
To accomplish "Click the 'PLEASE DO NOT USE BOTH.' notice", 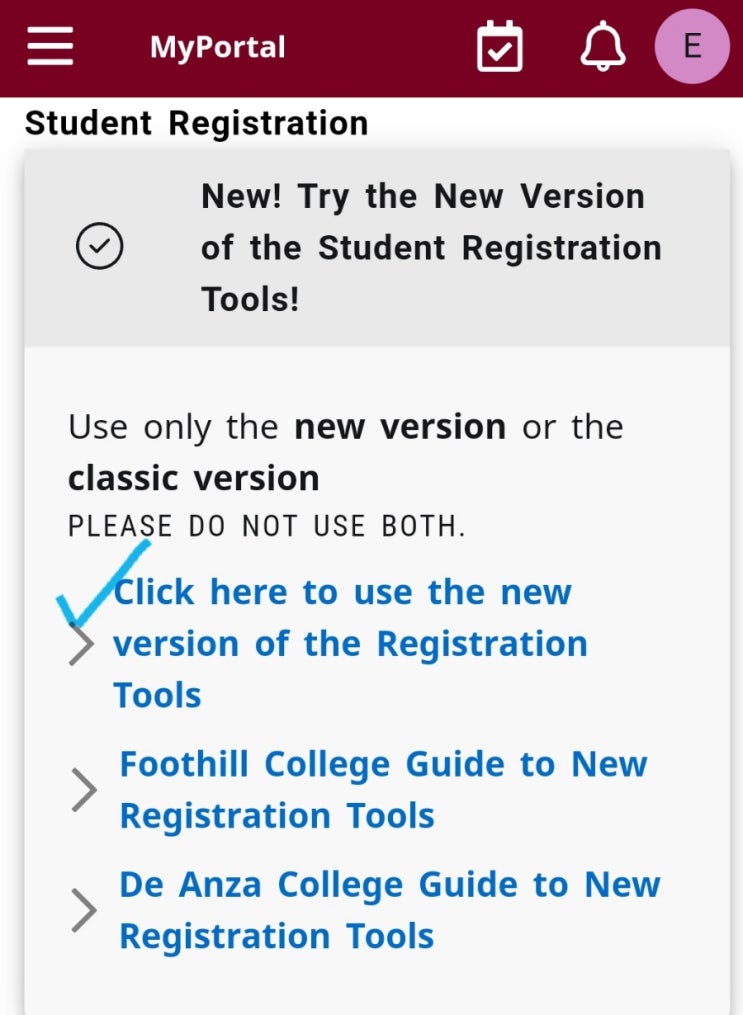I will 266,527.
